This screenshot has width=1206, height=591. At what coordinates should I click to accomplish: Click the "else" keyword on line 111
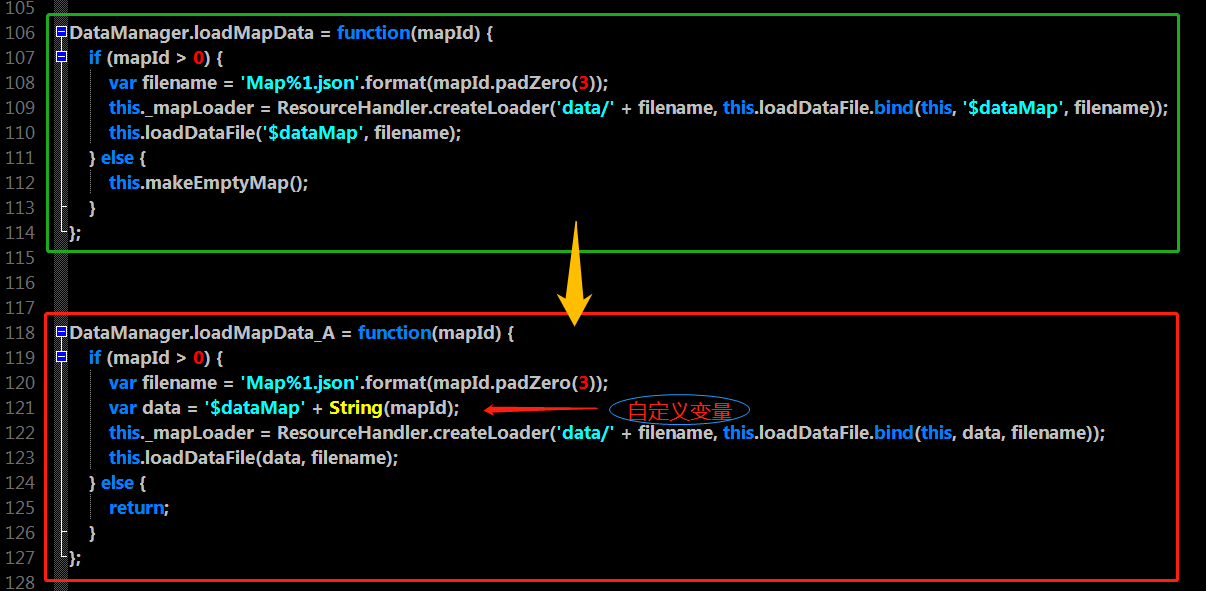pyautogui.click(x=117, y=158)
